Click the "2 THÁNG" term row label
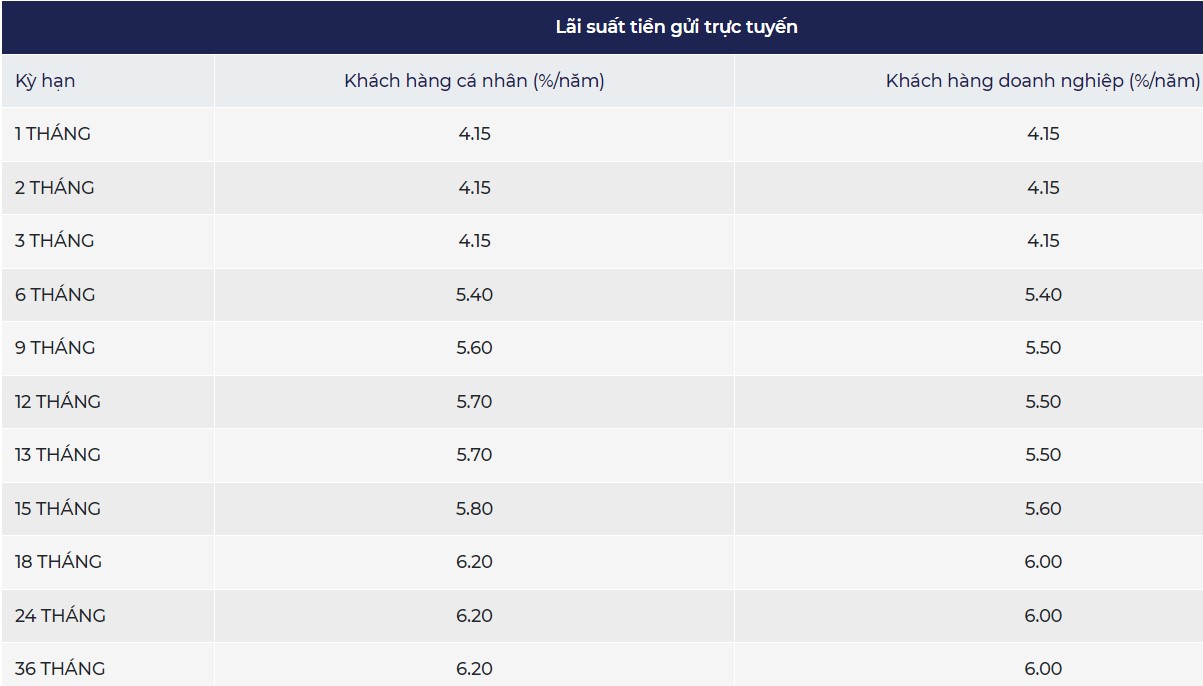 pos(55,188)
